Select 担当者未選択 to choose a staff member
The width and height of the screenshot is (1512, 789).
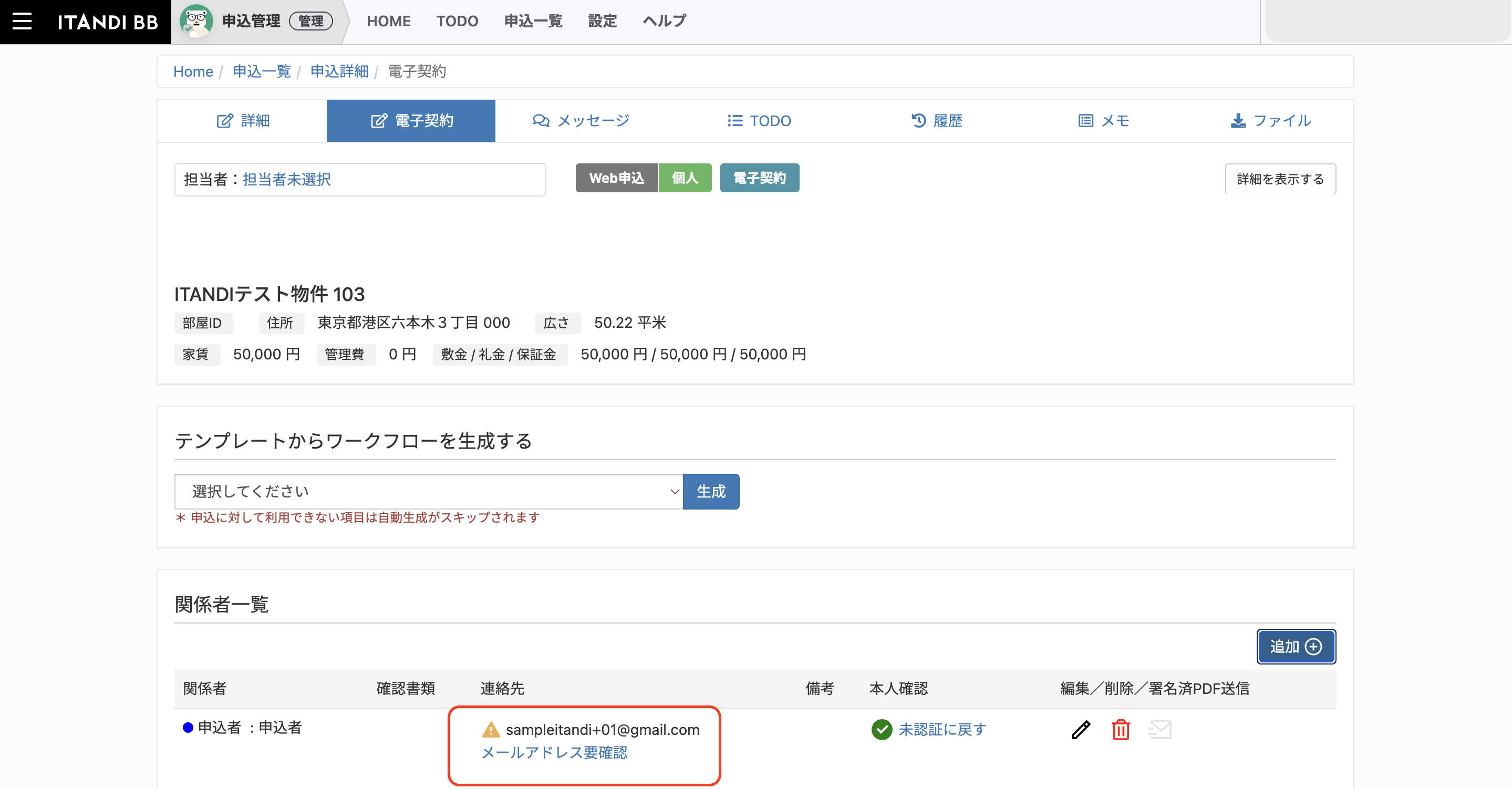click(x=286, y=180)
